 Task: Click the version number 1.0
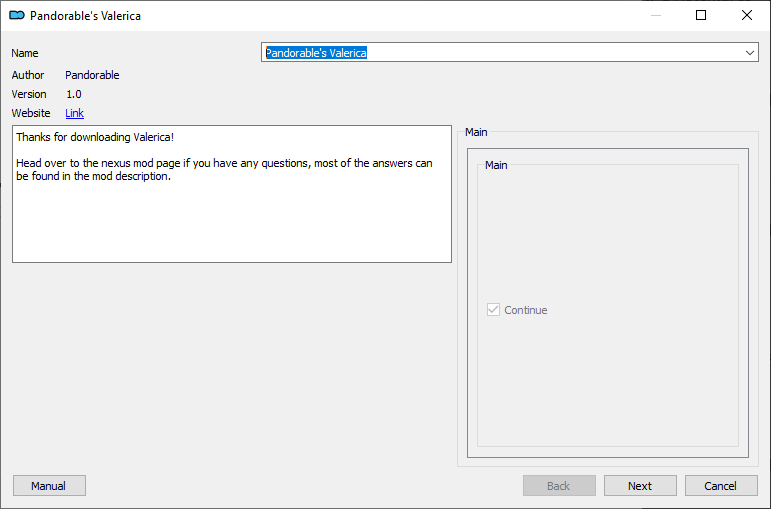pos(74,94)
